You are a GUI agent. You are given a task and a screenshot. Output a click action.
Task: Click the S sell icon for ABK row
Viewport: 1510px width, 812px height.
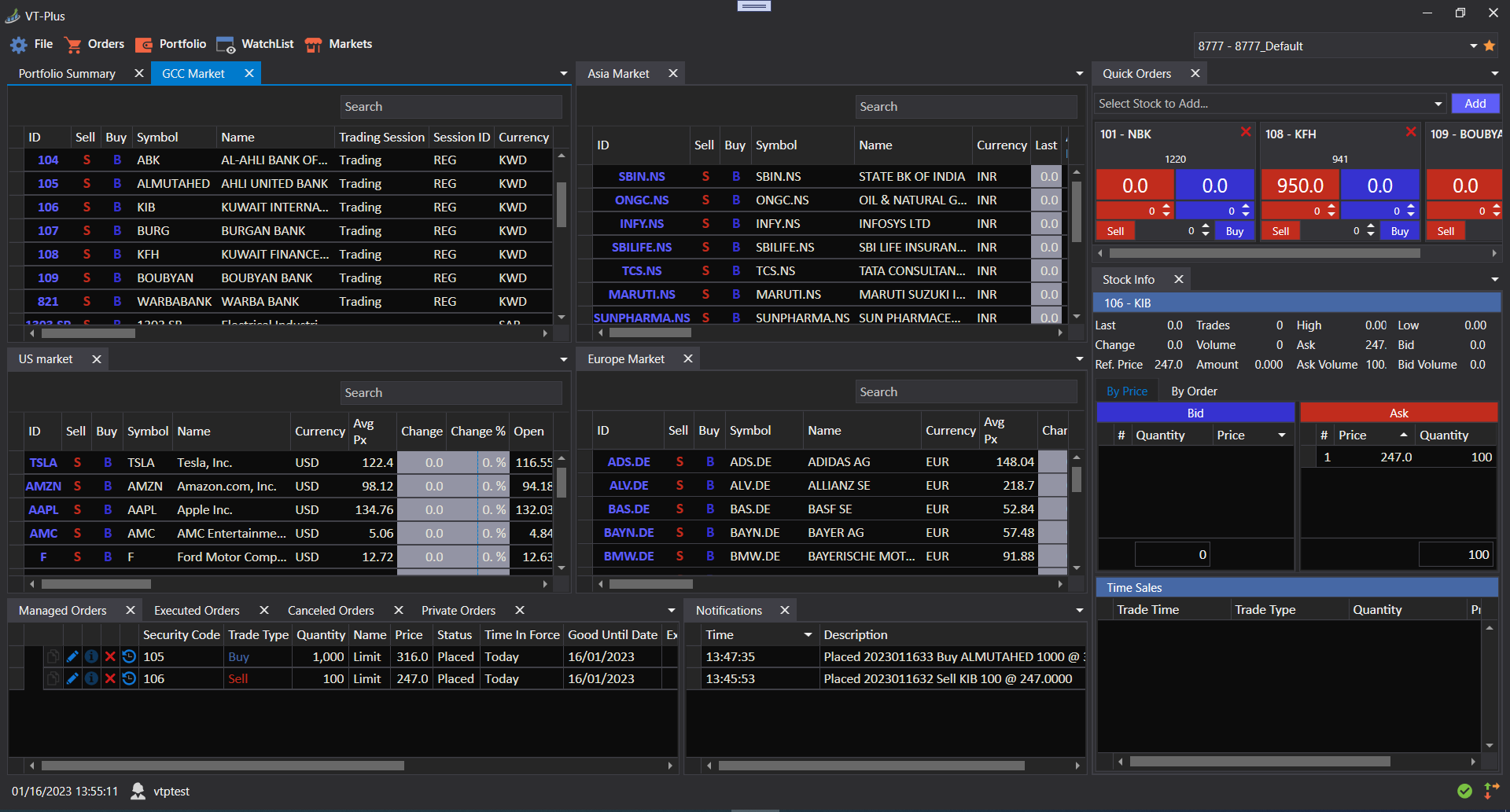[x=87, y=160]
